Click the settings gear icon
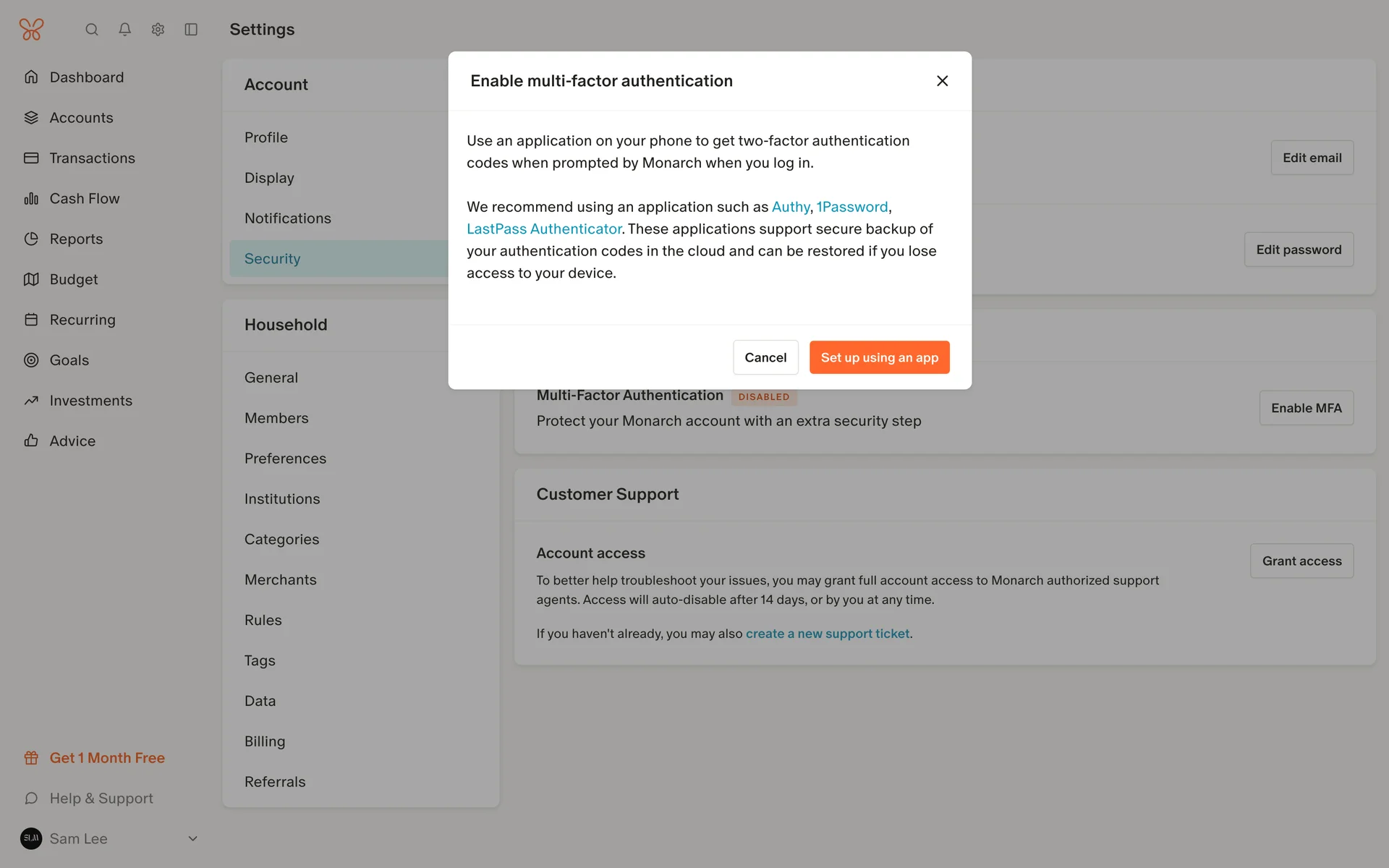Screen dimensions: 1389x868 [x=158, y=30]
